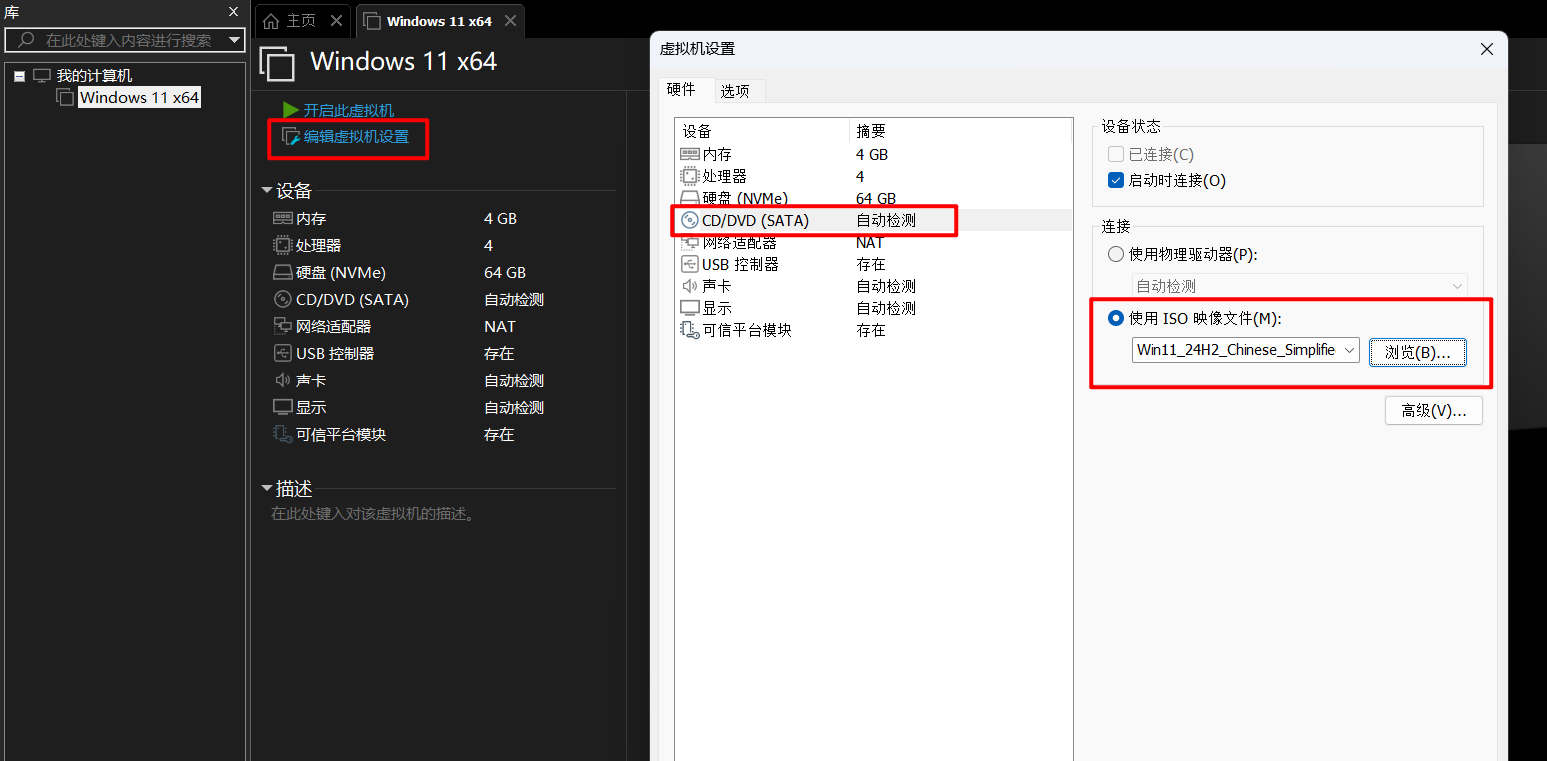Click the 处理器 icon in settings dialog list

point(690,176)
